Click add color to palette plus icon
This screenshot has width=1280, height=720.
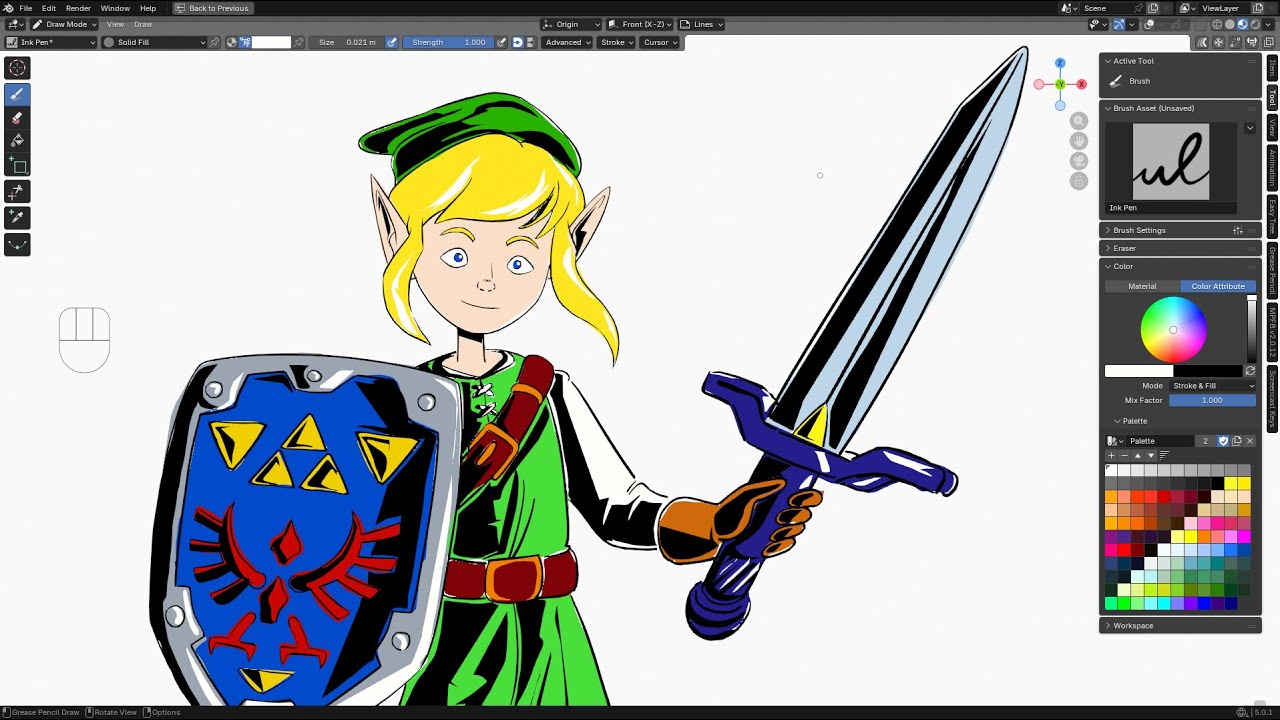click(1111, 455)
